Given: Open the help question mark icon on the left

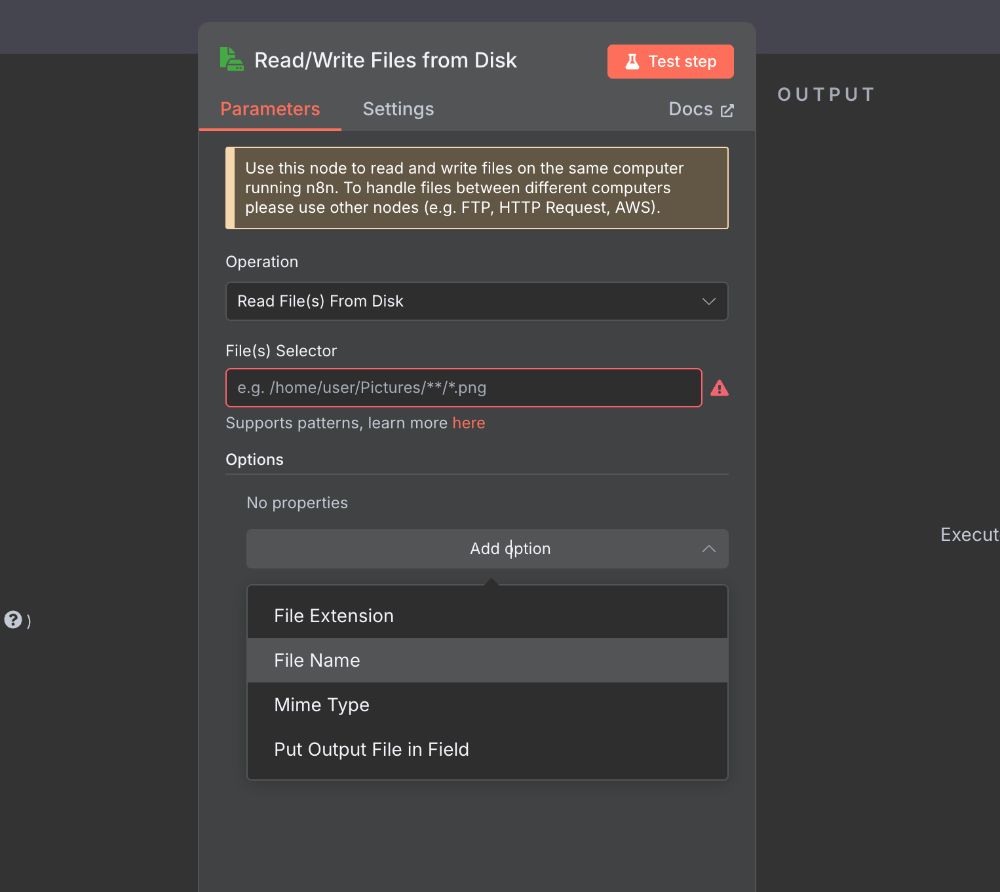Looking at the screenshot, I should (x=14, y=621).
